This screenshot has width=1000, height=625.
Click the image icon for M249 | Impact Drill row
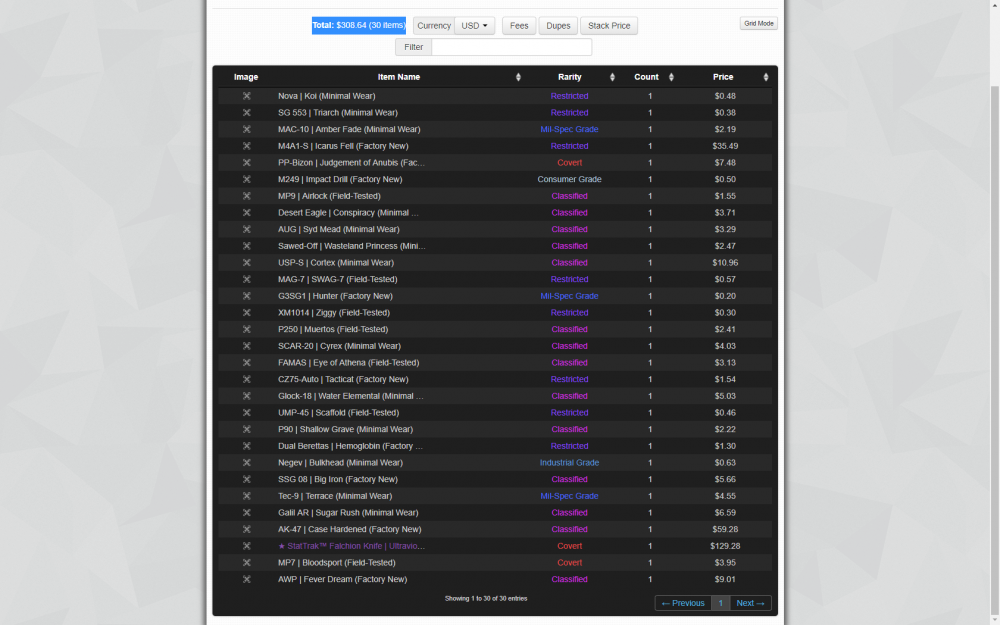[246, 179]
